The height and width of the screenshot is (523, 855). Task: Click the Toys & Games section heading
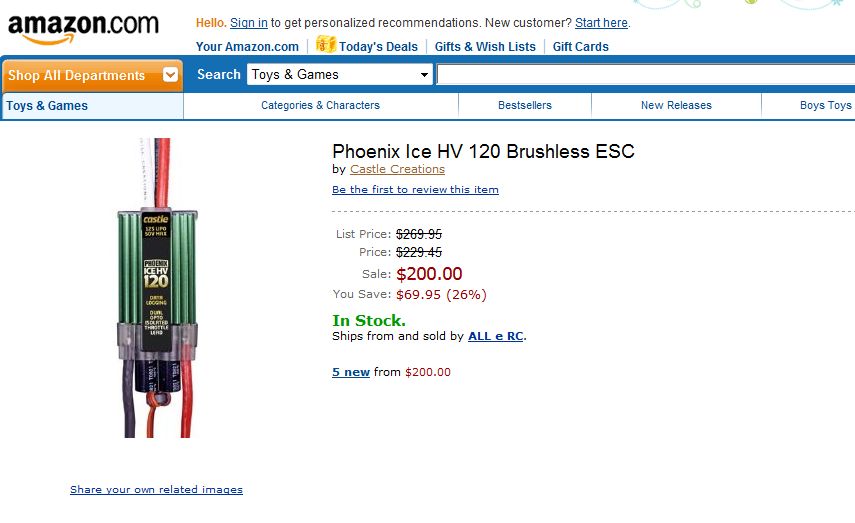coord(47,106)
